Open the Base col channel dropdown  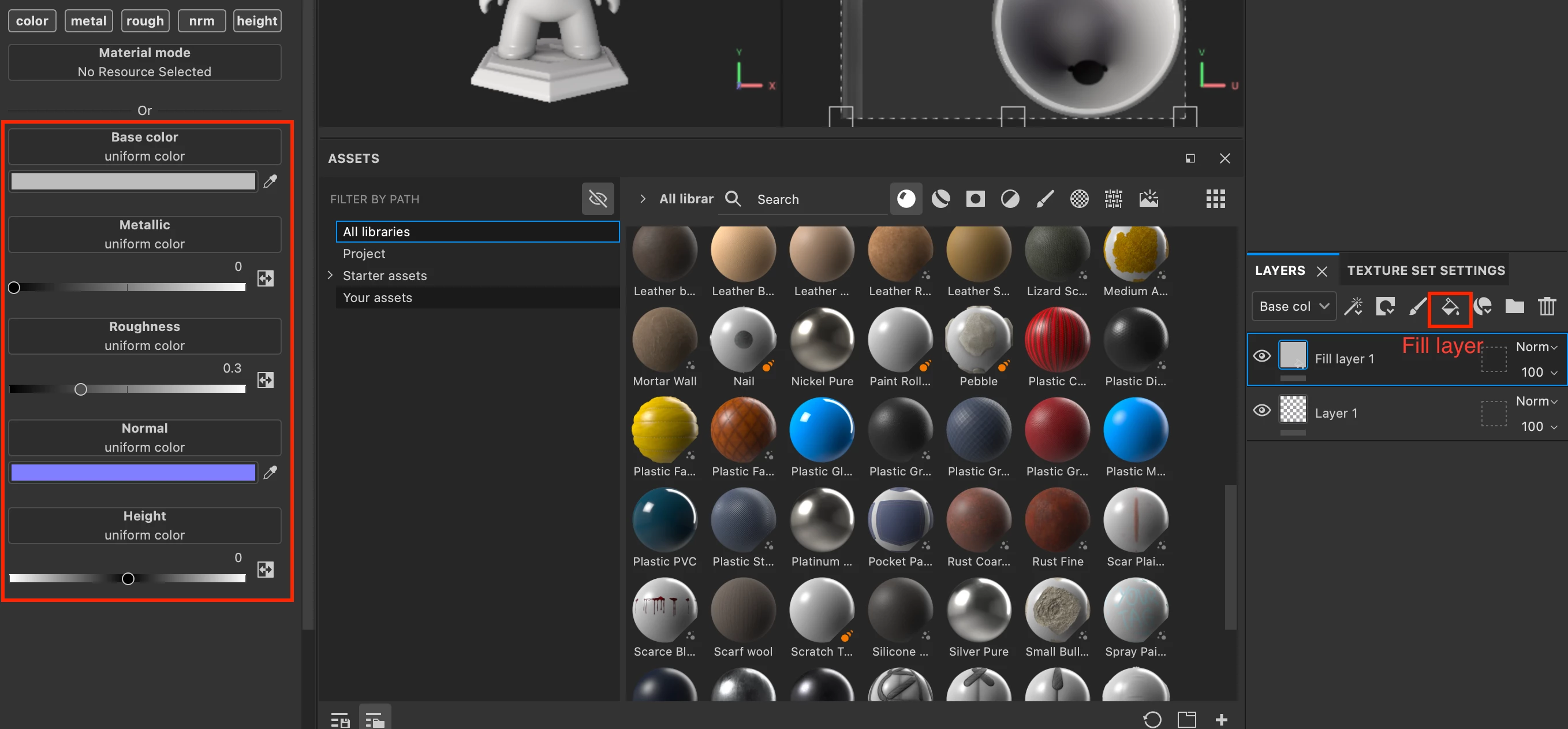click(1293, 306)
